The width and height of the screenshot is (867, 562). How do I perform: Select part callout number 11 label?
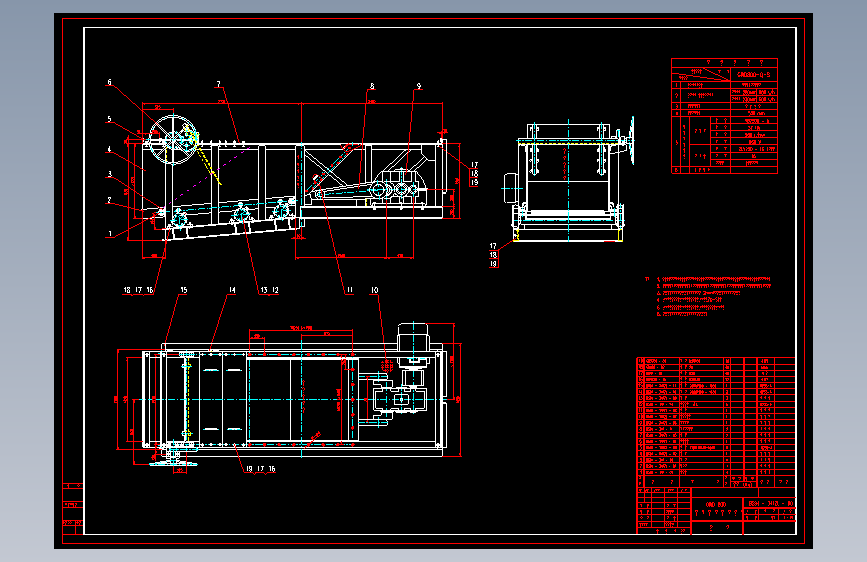click(349, 290)
